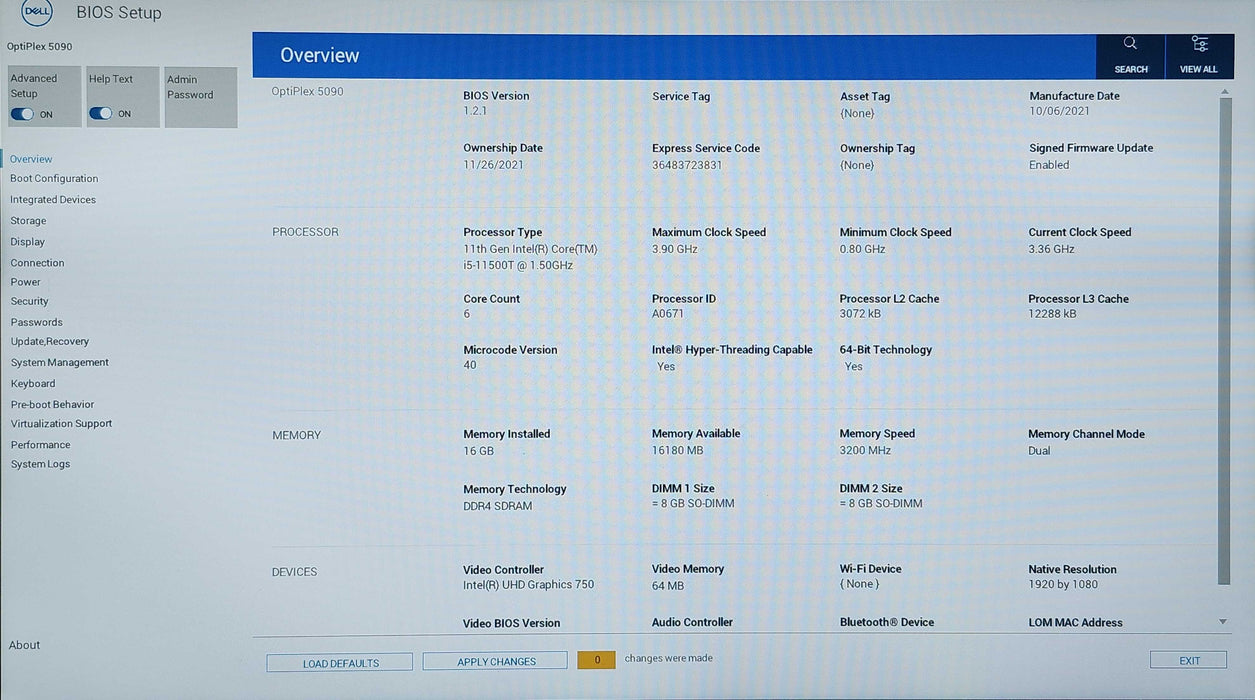Click the Dell logo
Viewport: 1255px width, 700px height.
click(37, 11)
